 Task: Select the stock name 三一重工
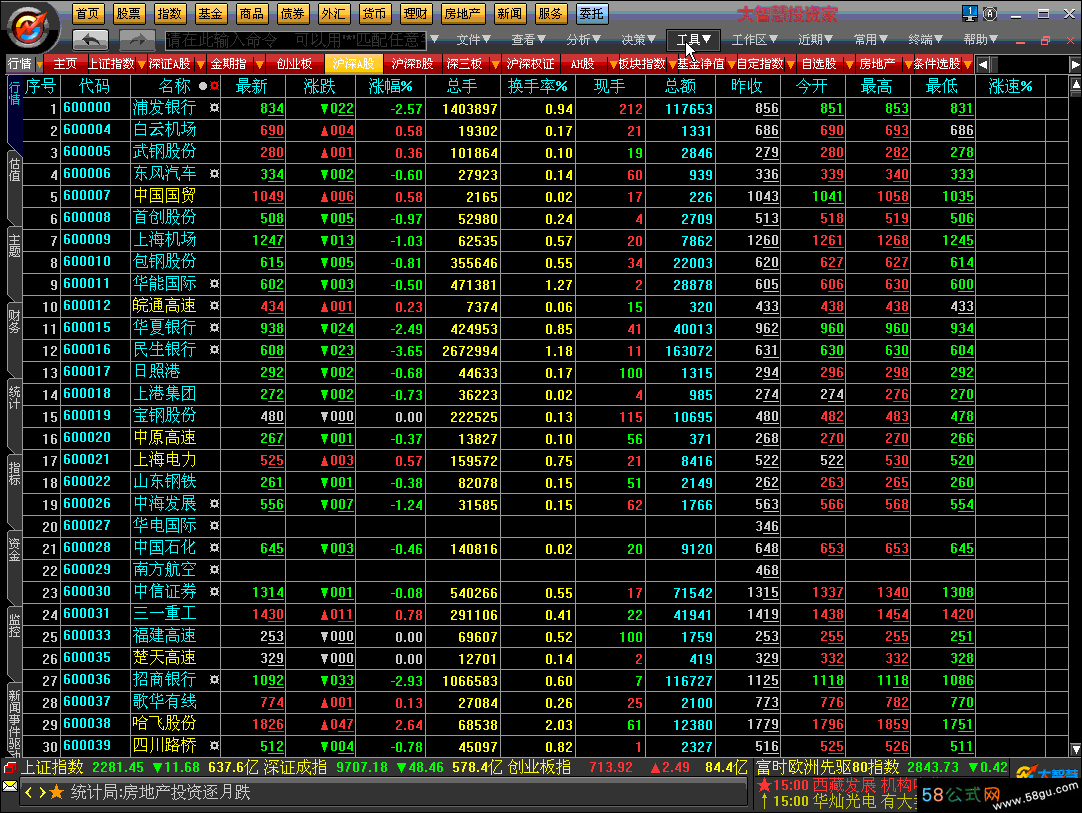click(x=164, y=614)
